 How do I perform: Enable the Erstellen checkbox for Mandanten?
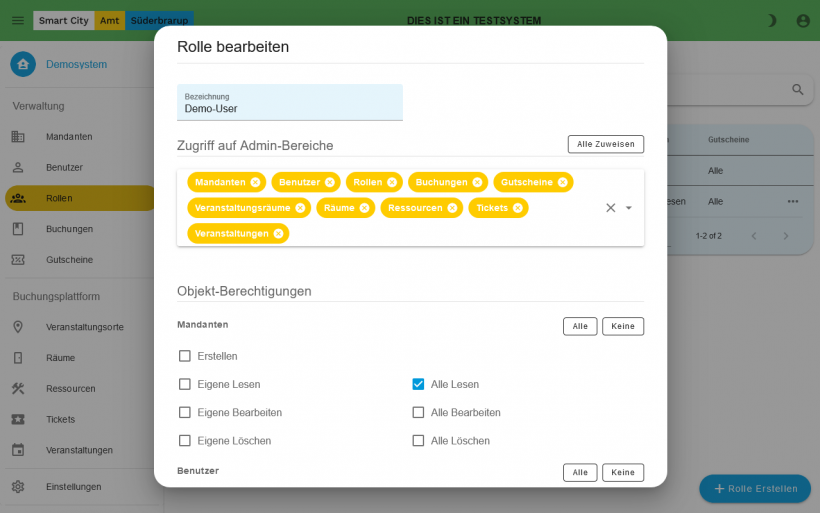point(185,356)
